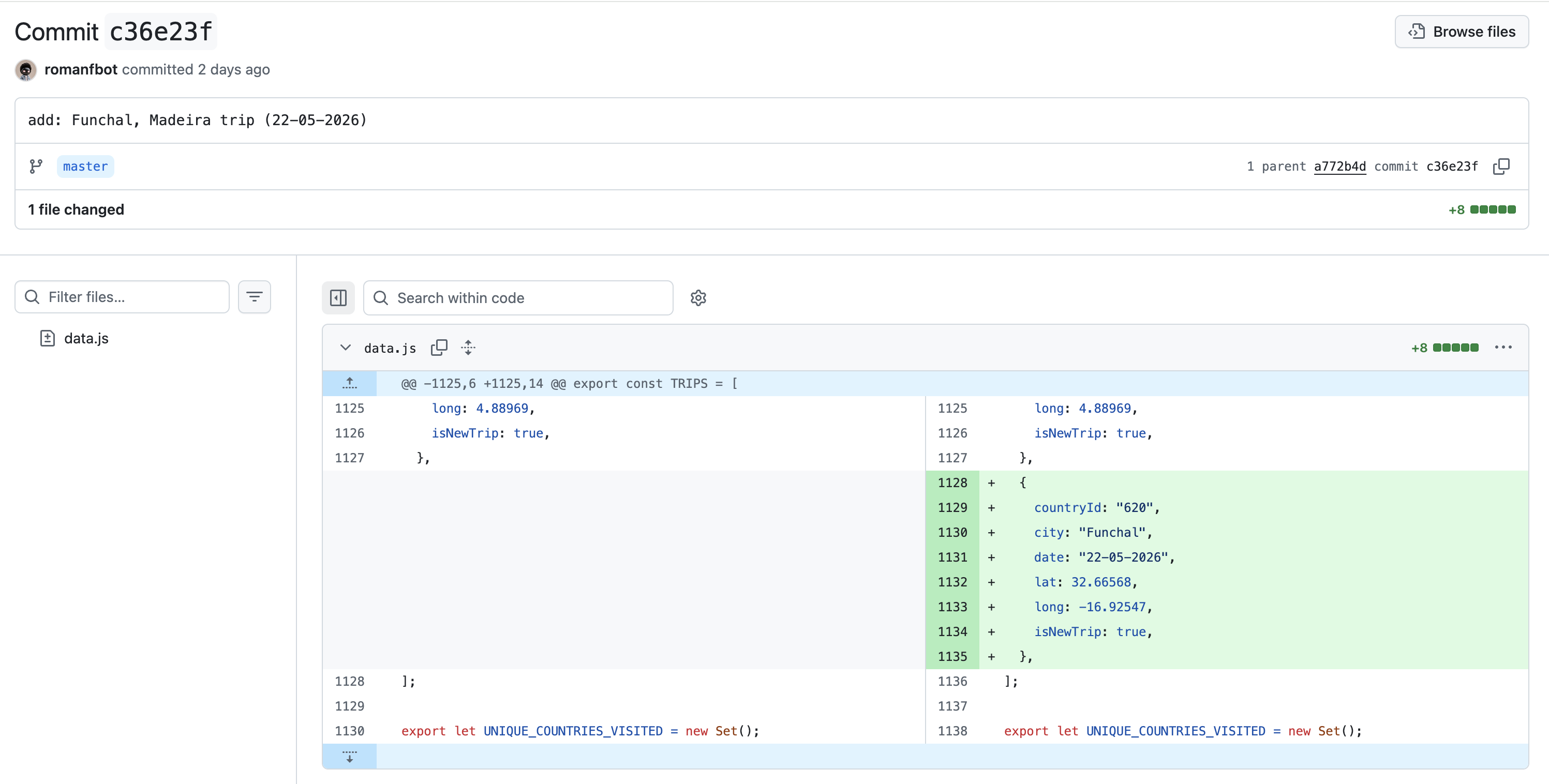
Task: Click the '1 file changed' label
Action: pos(76,210)
